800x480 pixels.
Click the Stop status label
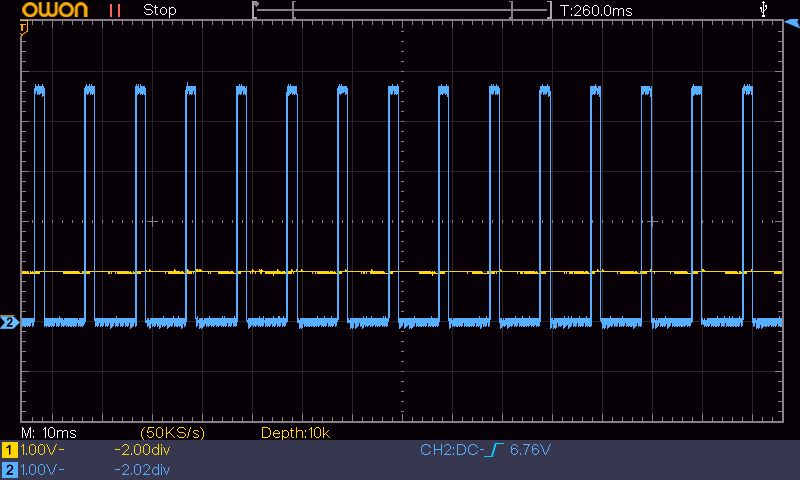click(160, 10)
